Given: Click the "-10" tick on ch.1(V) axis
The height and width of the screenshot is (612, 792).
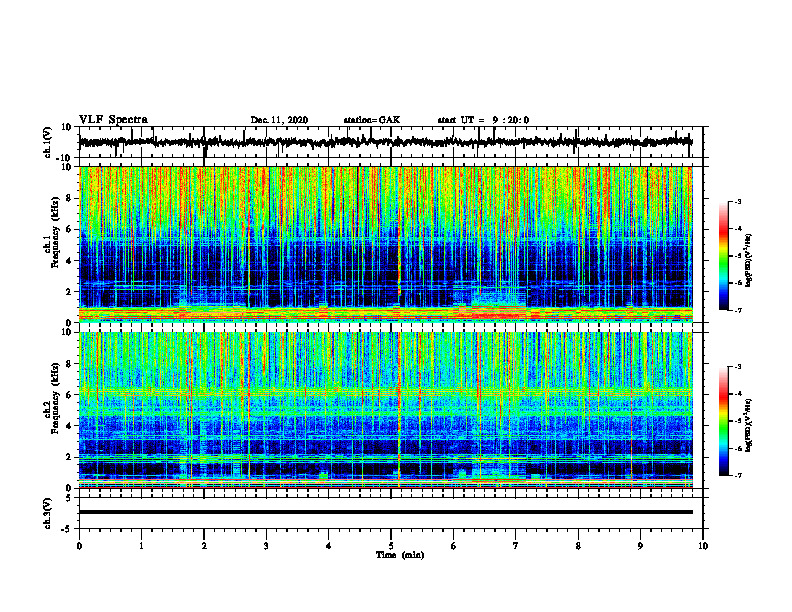Looking at the screenshot, I should (x=64, y=158).
